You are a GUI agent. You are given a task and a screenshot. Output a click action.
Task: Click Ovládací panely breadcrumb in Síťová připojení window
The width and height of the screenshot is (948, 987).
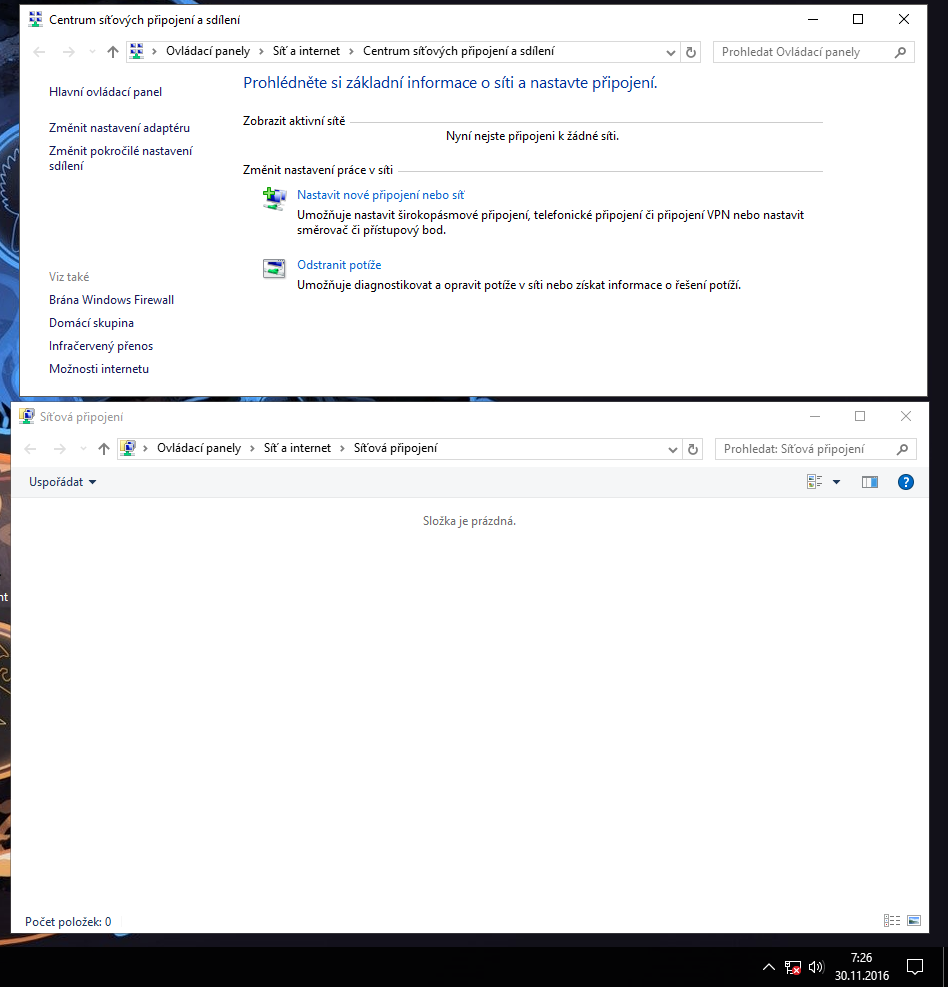[199, 448]
